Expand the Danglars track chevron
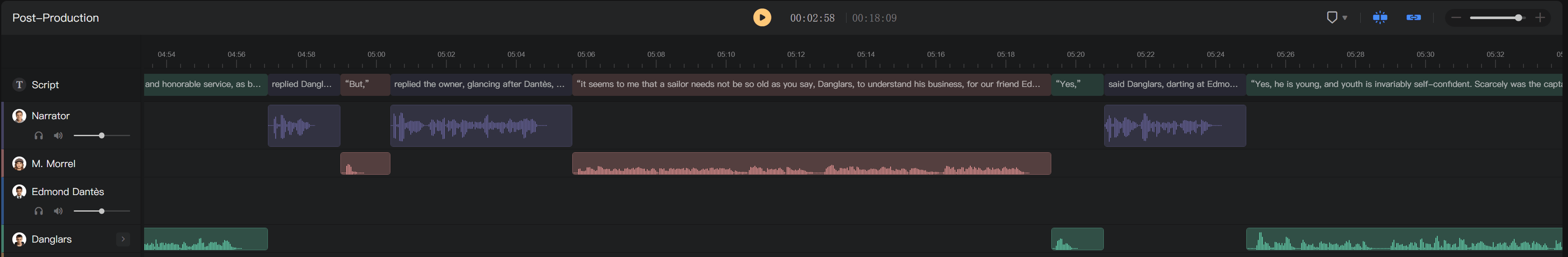 (123, 239)
